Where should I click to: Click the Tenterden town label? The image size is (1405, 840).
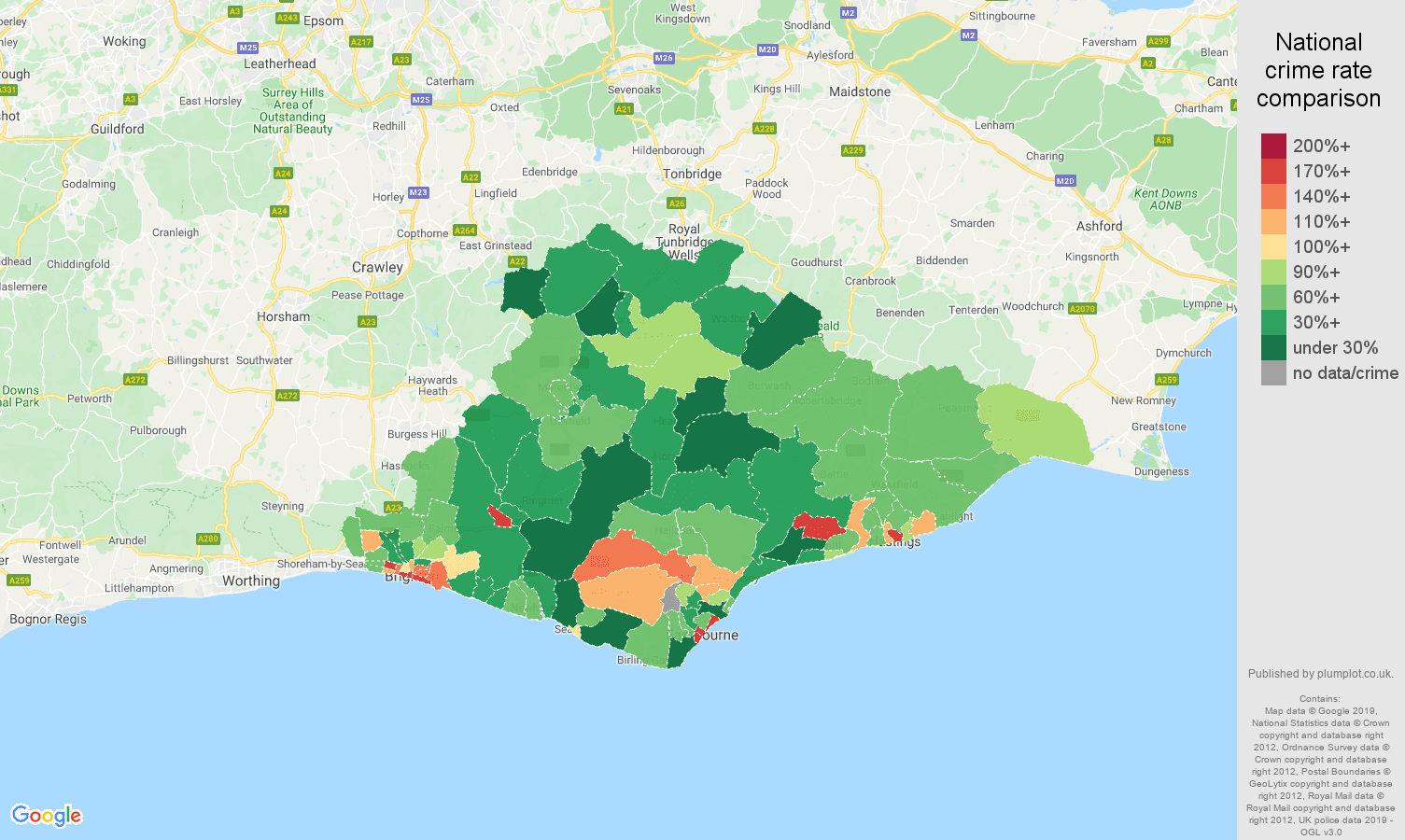click(974, 310)
